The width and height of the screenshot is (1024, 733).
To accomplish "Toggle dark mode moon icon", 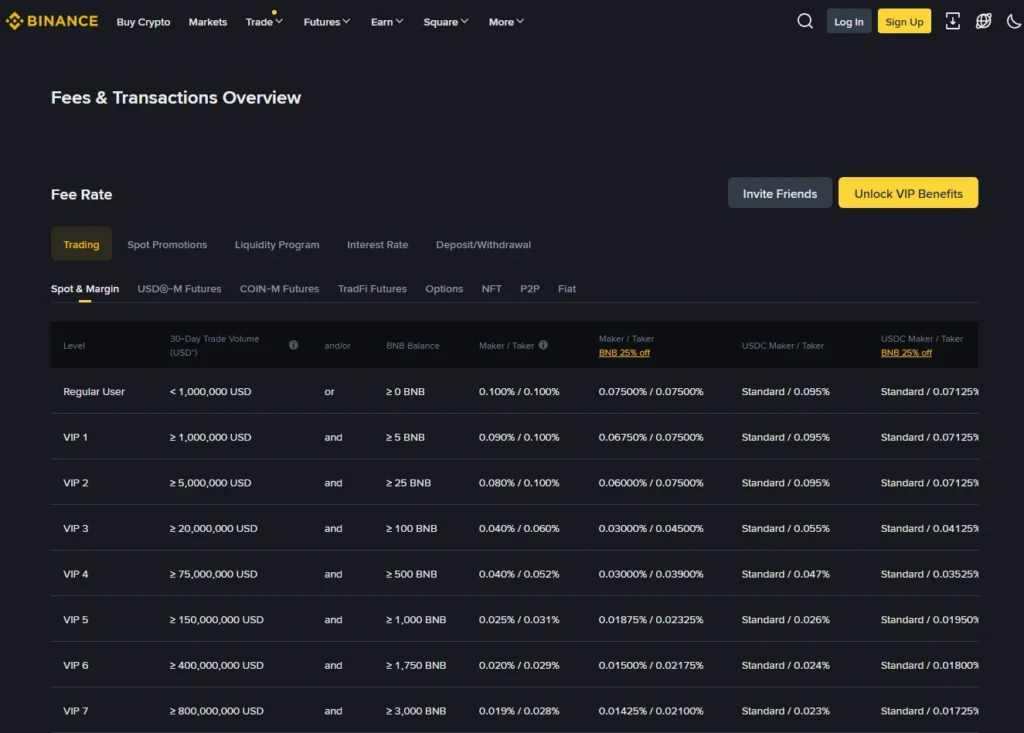I will [x=1014, y=22].
